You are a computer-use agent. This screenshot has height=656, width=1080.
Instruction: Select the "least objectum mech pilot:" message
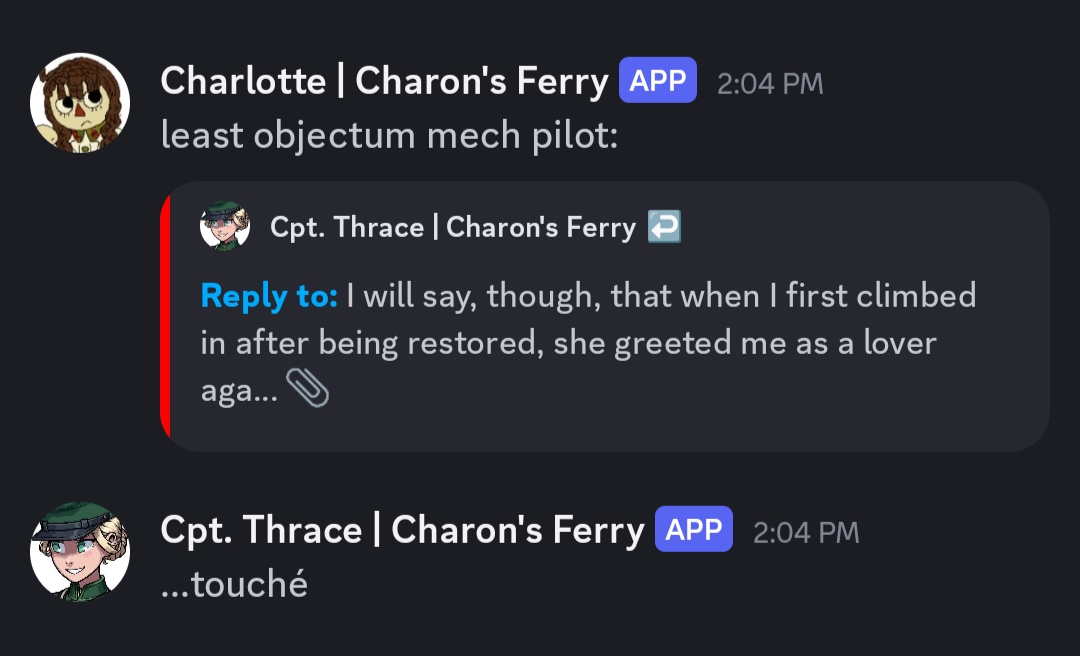(x=389, y=135)
